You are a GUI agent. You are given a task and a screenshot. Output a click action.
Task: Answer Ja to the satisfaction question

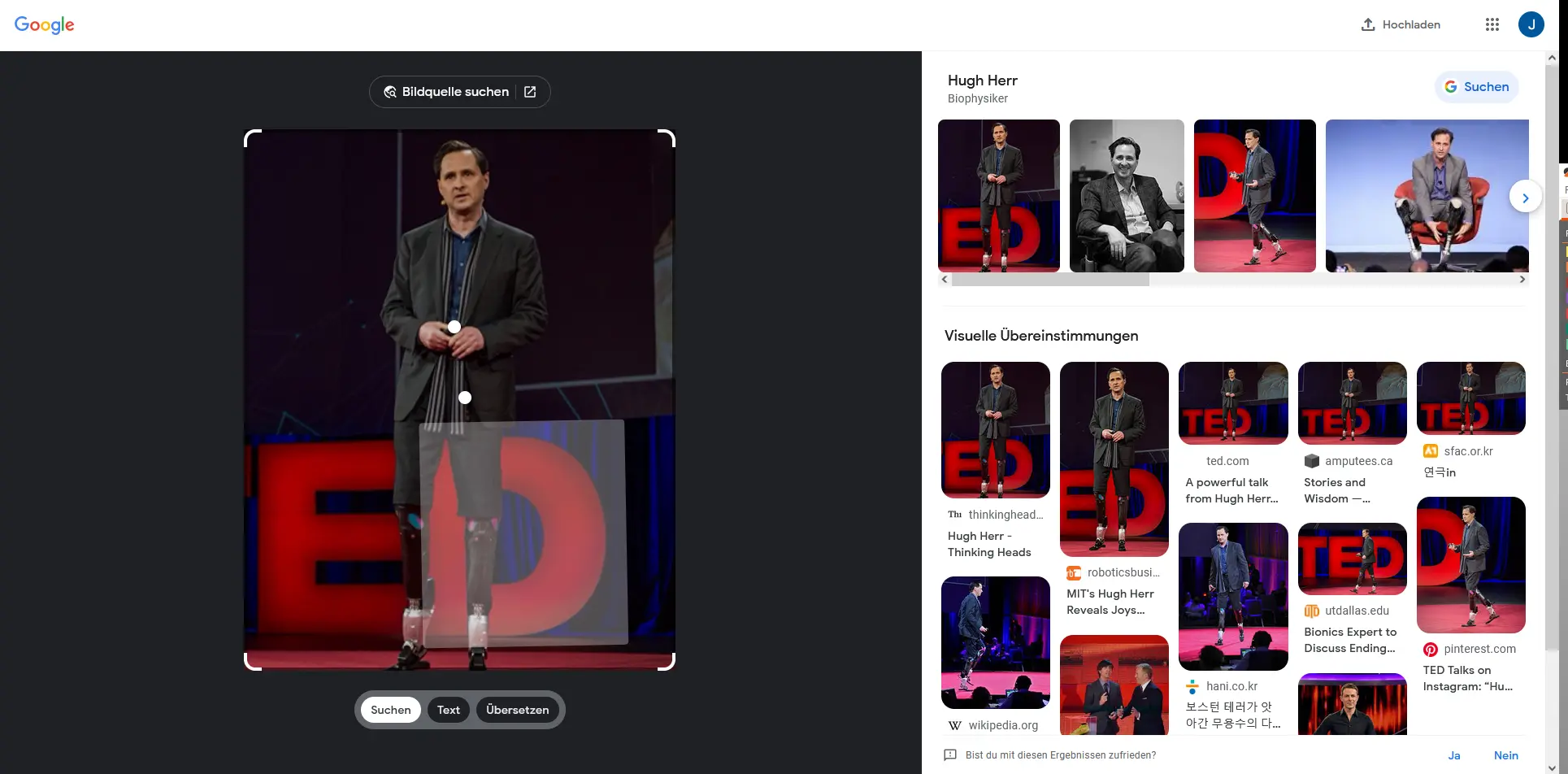1453,755
